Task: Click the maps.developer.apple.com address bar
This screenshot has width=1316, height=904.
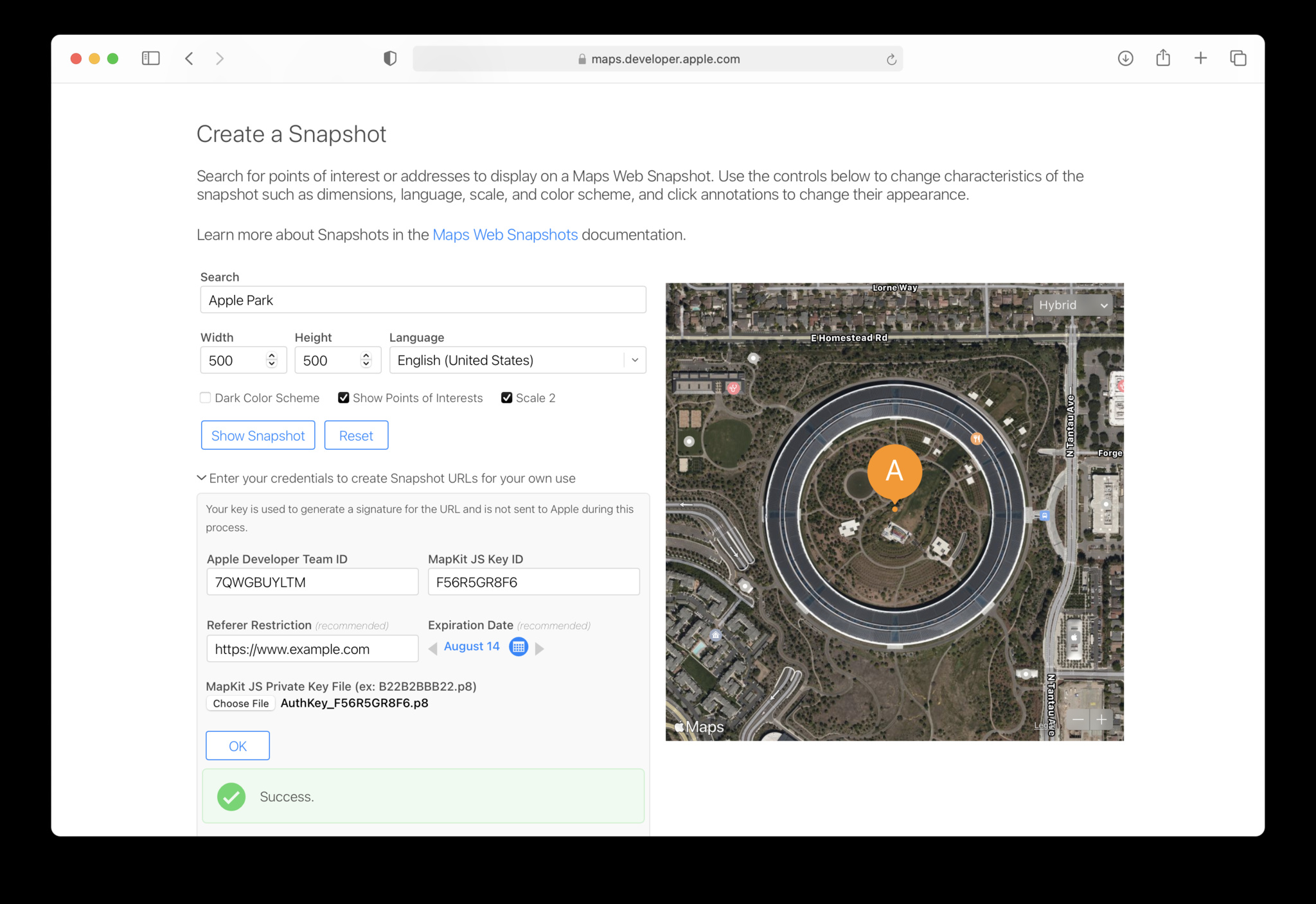Action: click(x=657, y=59)
